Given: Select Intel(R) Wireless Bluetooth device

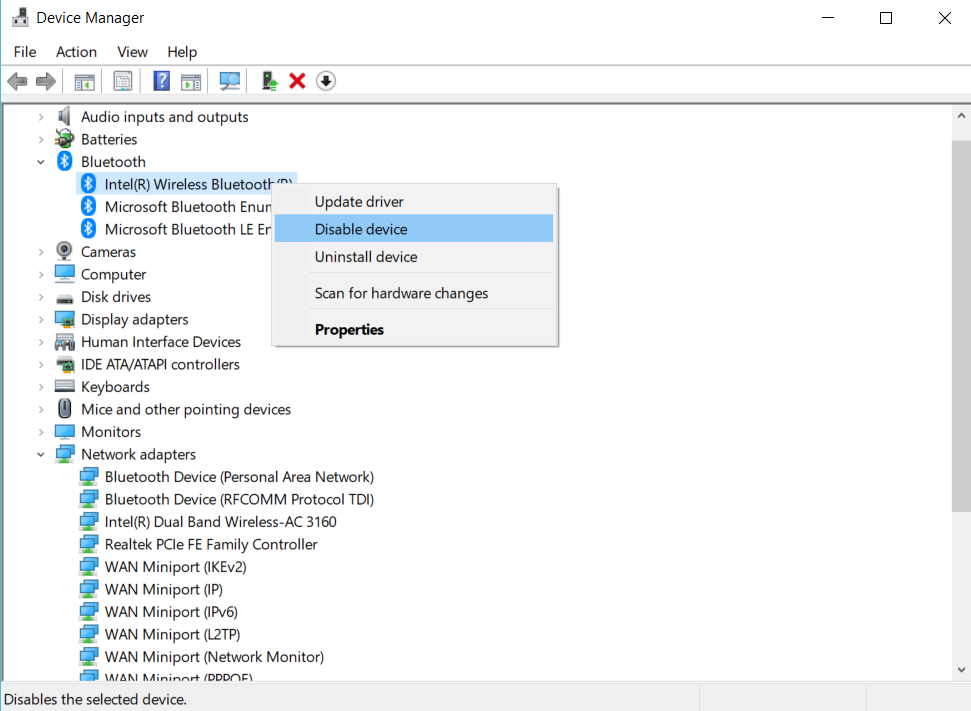Looking at the screenshot, I should [x=188, y=184].
